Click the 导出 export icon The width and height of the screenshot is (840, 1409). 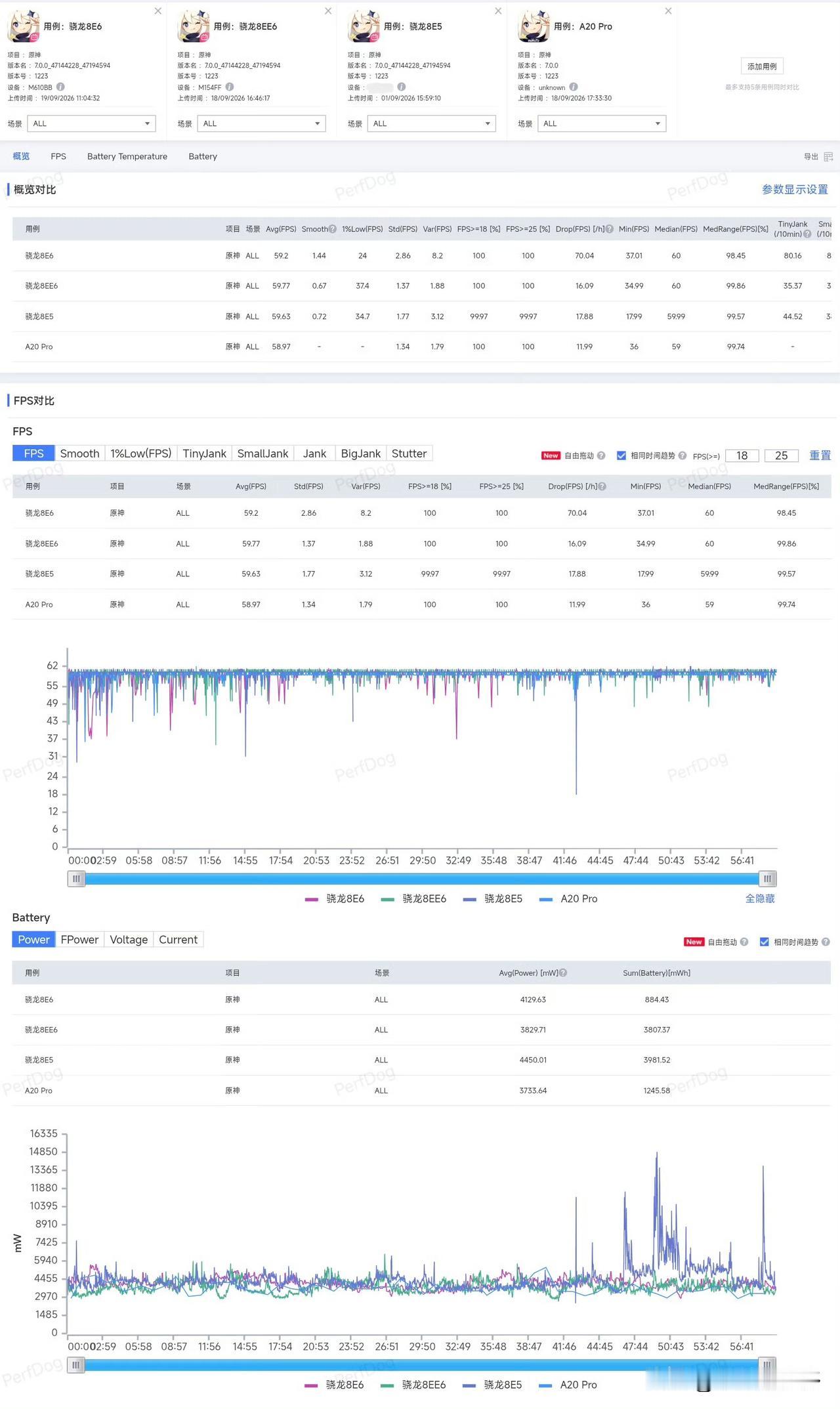828,157
